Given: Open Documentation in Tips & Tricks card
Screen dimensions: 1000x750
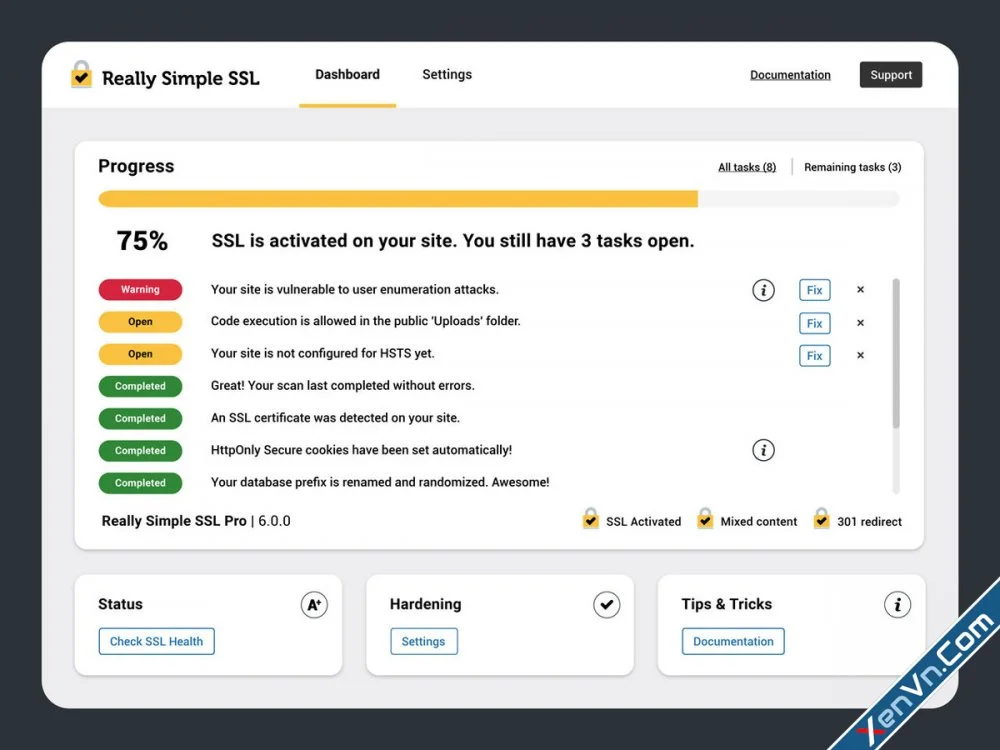Looking at the screenshot, I should coord(733,642).
